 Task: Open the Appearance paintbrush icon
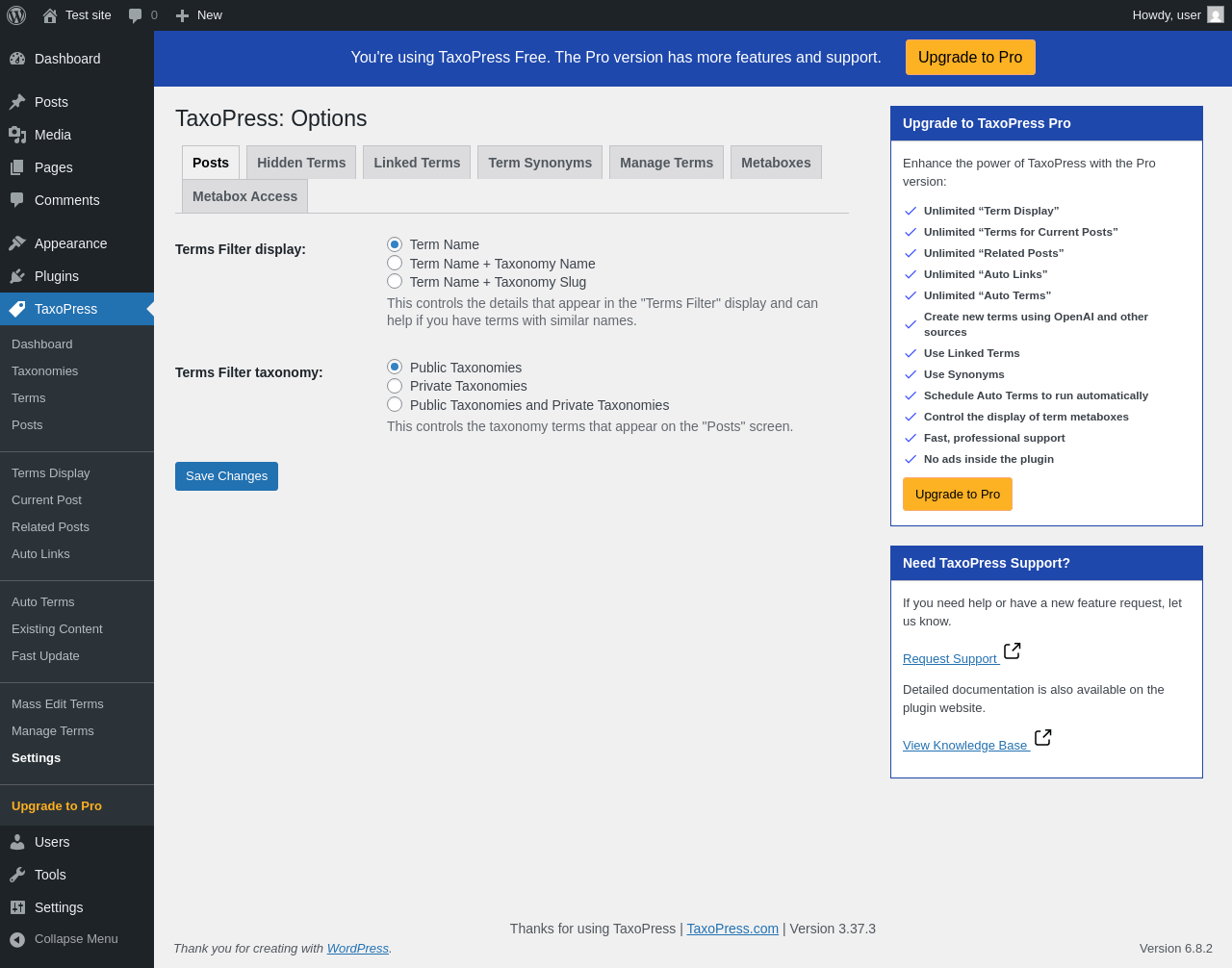point(17,243)
